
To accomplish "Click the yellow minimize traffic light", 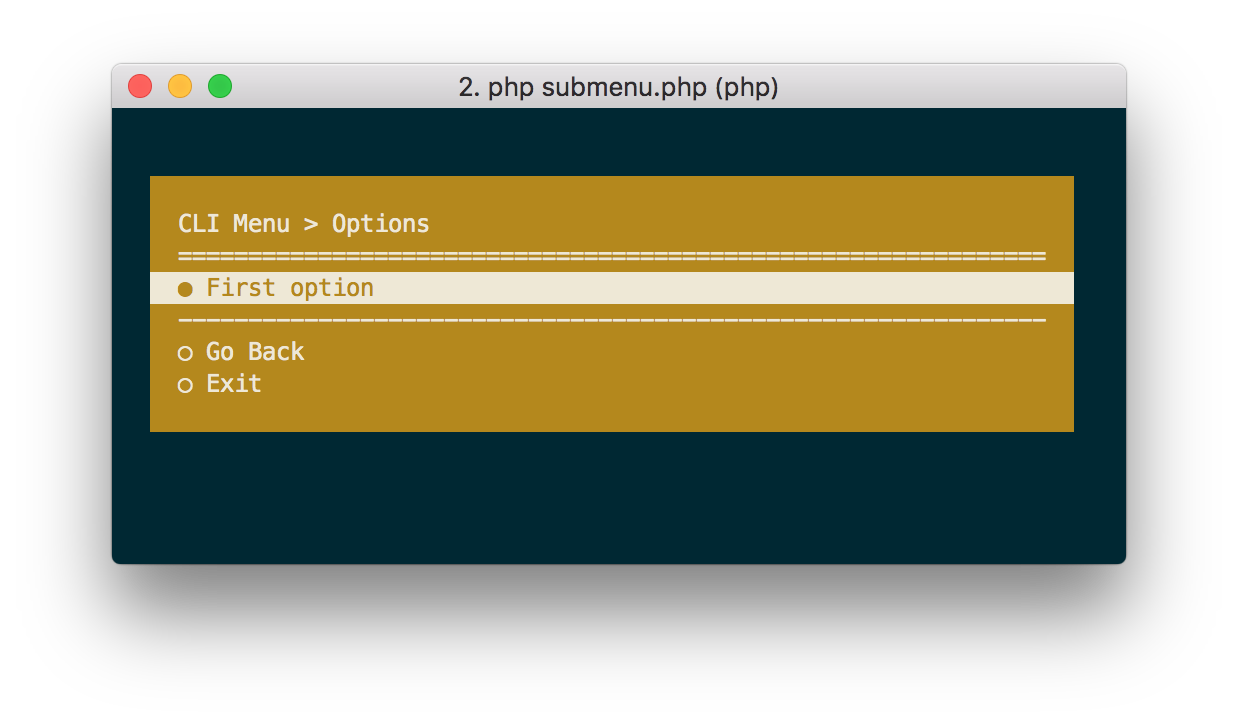I will point(180,87).
